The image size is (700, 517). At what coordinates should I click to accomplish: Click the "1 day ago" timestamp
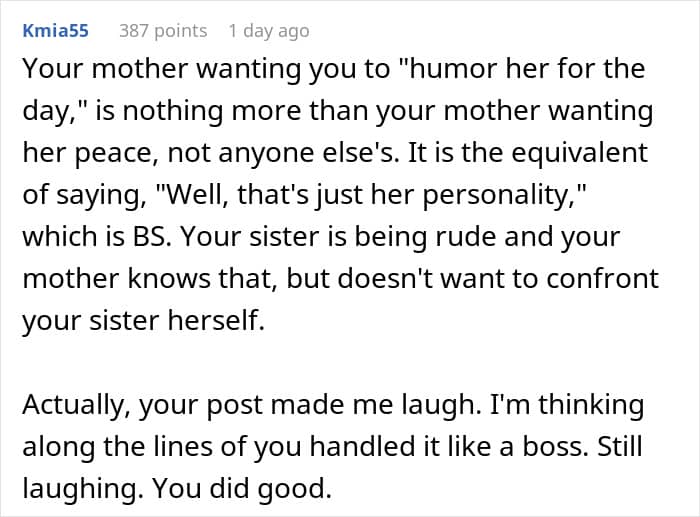pos(268,31)
